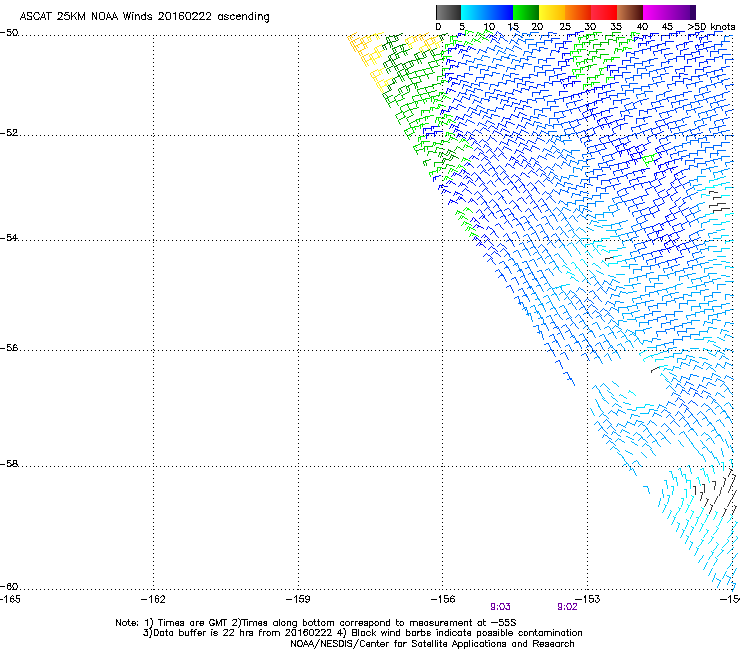Click the '-50' latitude axis label
This screenshot has width=740, height=650.
click(9, 33)
